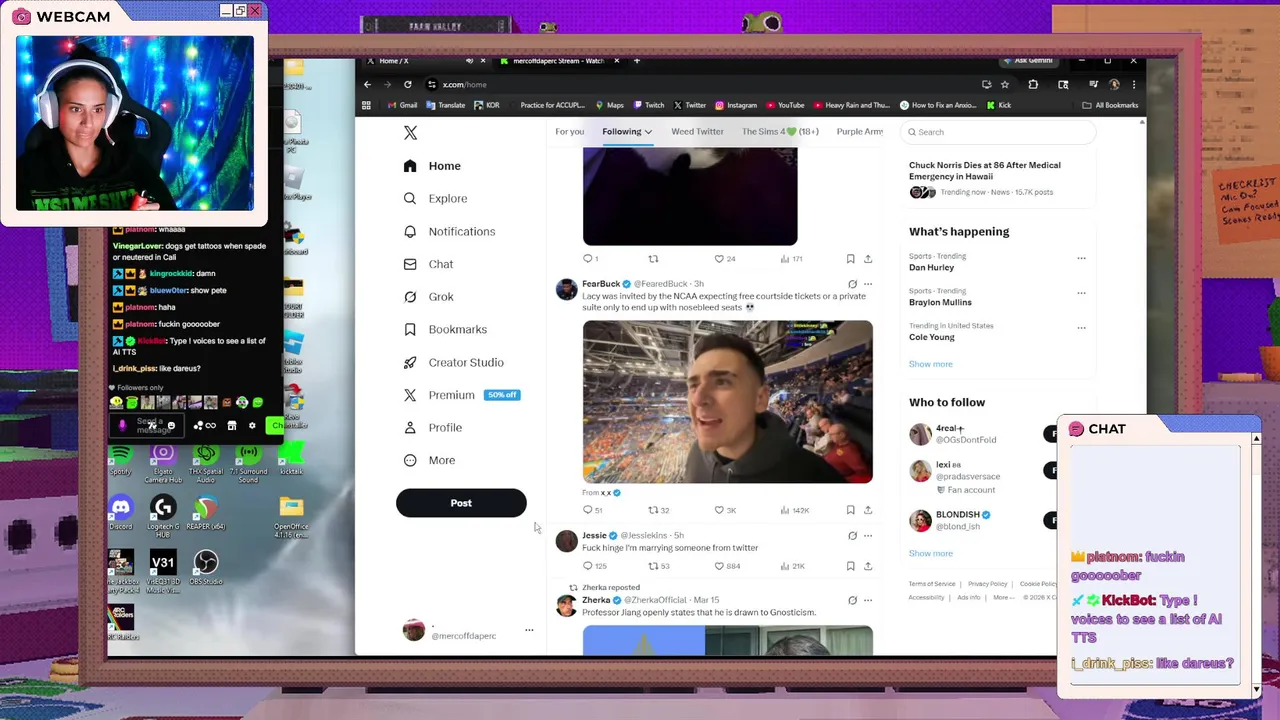The image size is (1280, 720).
Task: Open Discord from the desktop
Action: [121, 513]
